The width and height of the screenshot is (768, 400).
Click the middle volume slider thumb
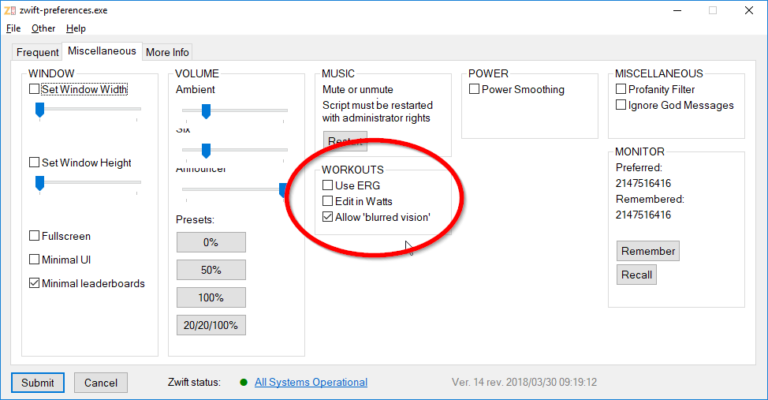pos(206,150)
